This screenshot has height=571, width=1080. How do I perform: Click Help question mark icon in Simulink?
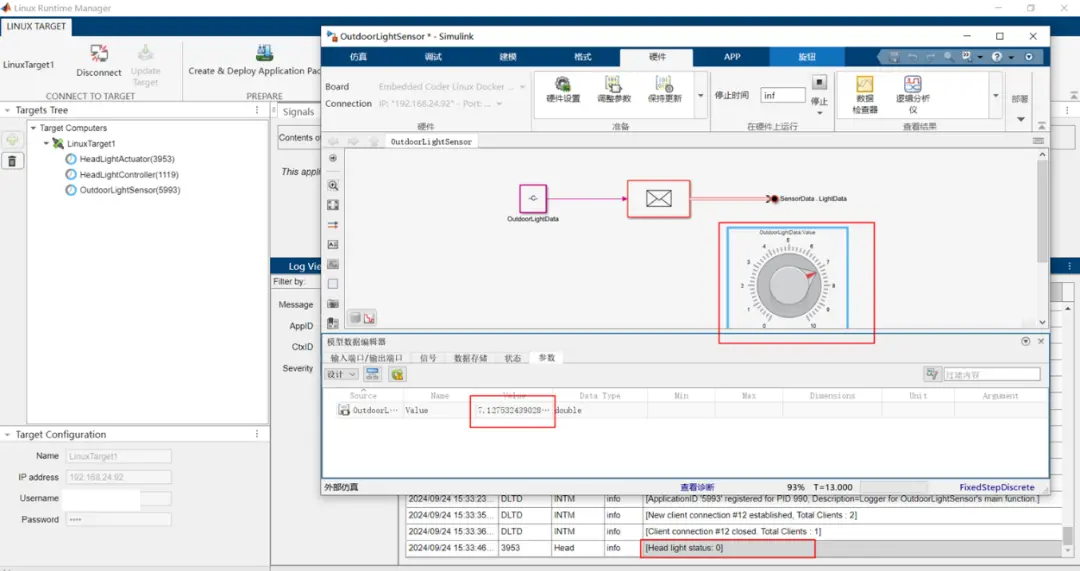tap(997, 56)
